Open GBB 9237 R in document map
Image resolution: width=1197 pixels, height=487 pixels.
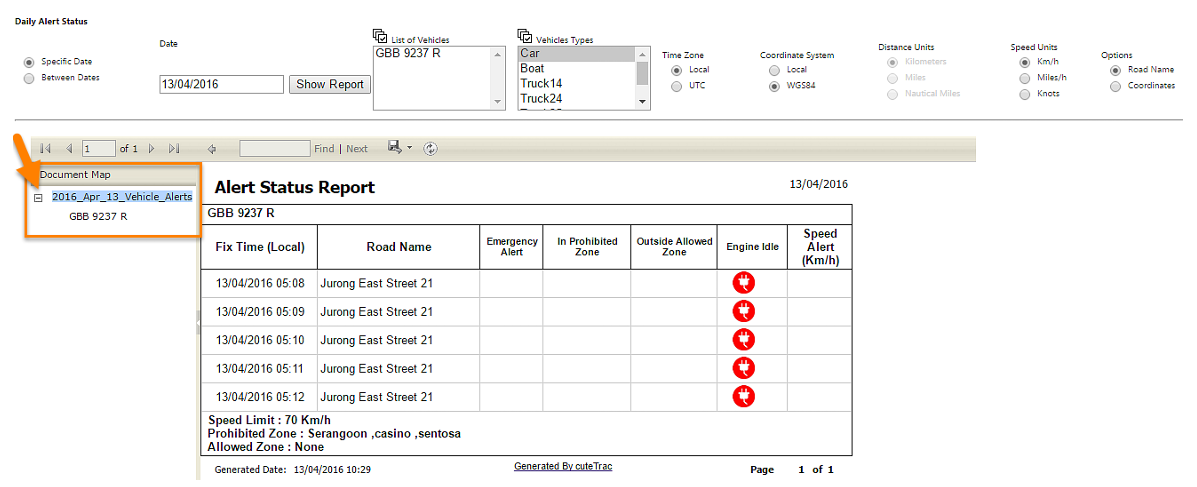coord(97,216)
